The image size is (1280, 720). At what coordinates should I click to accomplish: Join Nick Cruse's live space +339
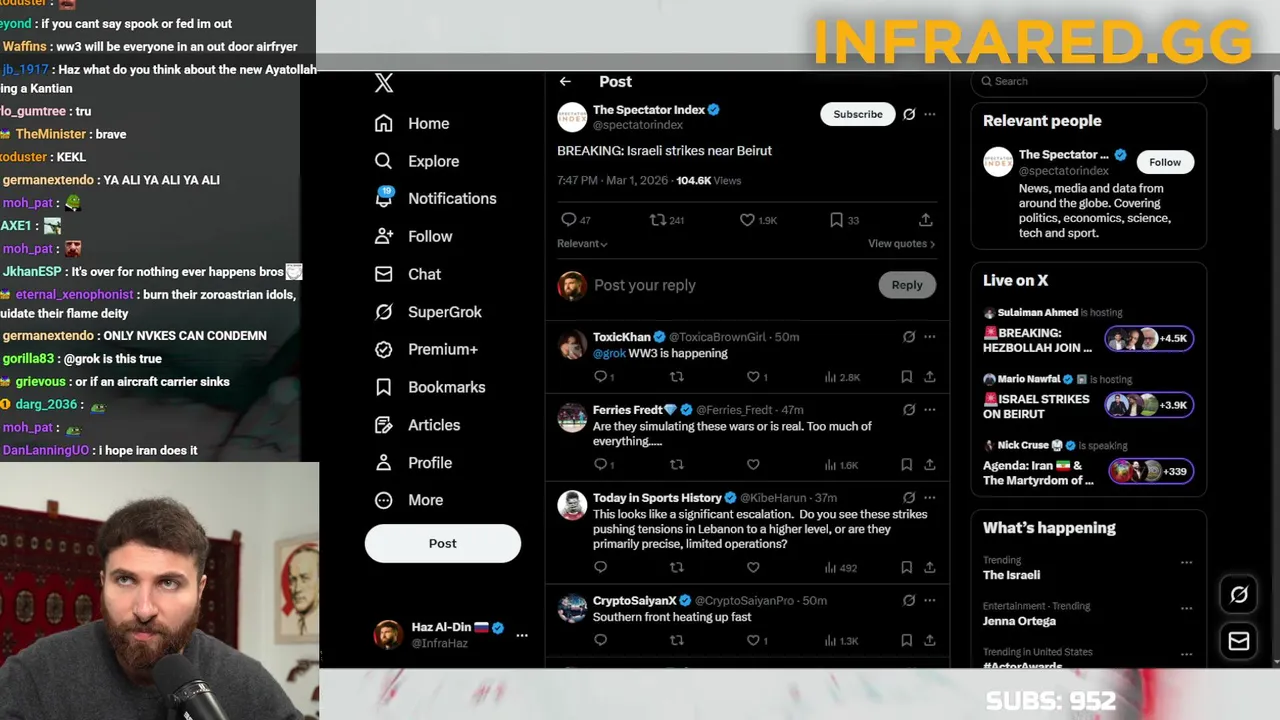click(x=1151, y=471)
